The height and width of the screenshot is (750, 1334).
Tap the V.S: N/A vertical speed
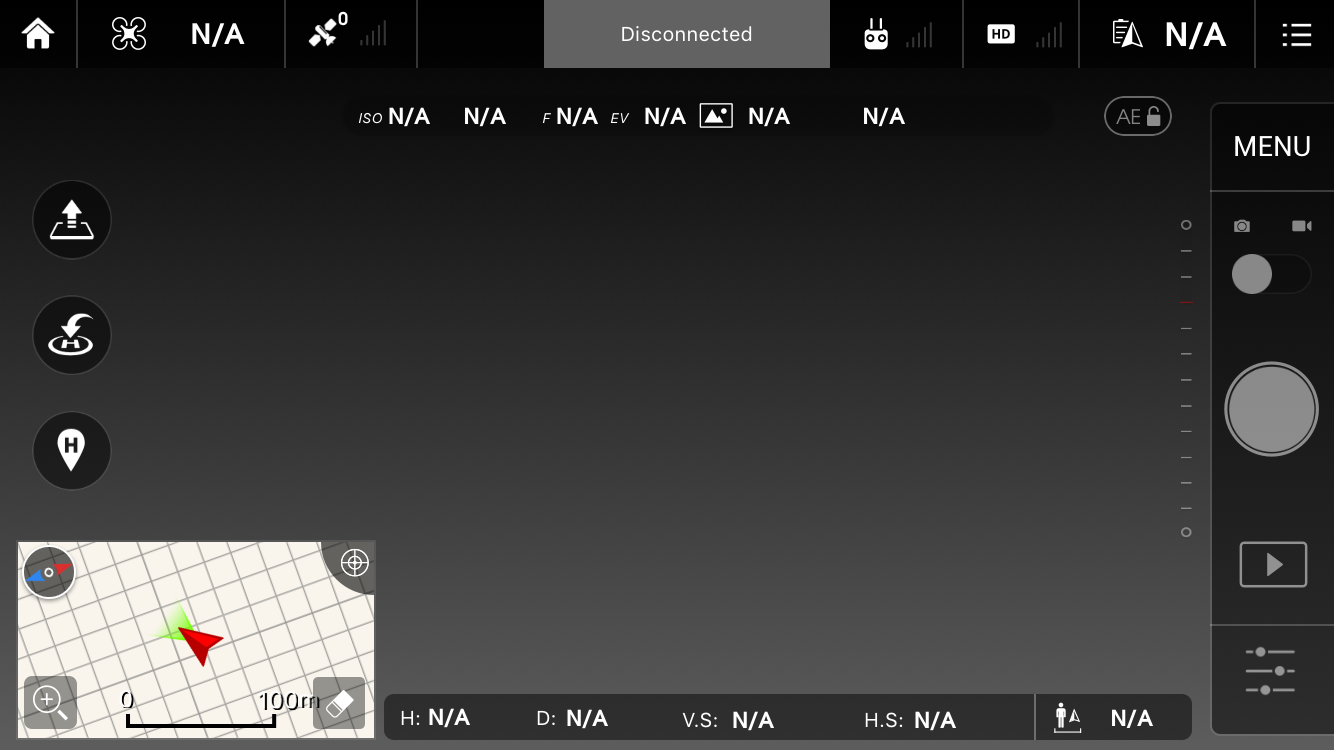(x=728, y=720)
